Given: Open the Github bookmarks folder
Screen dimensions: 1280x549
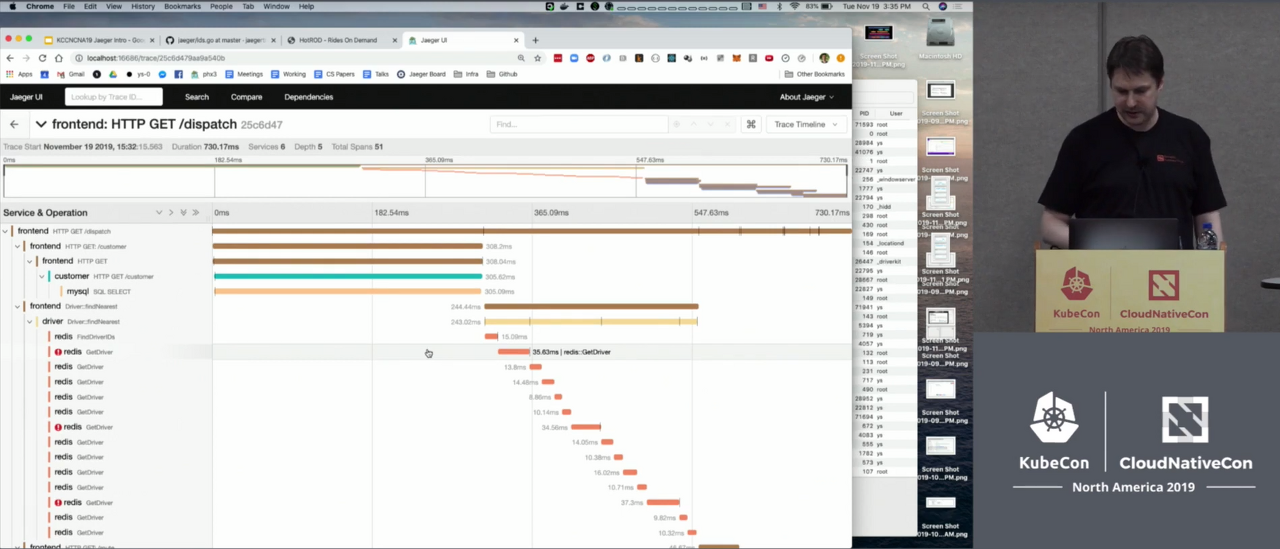Looking at the screenshot, I should 501,74.
